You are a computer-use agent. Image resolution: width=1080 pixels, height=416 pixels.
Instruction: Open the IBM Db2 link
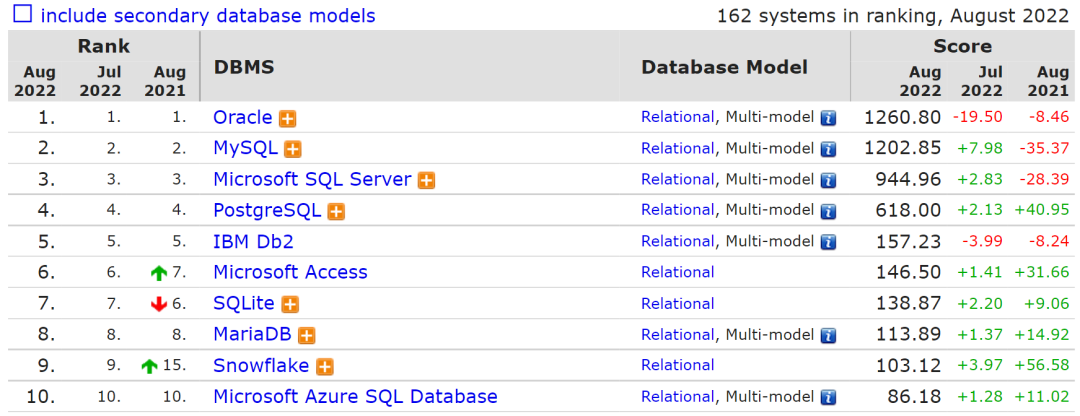click(253, 241)
